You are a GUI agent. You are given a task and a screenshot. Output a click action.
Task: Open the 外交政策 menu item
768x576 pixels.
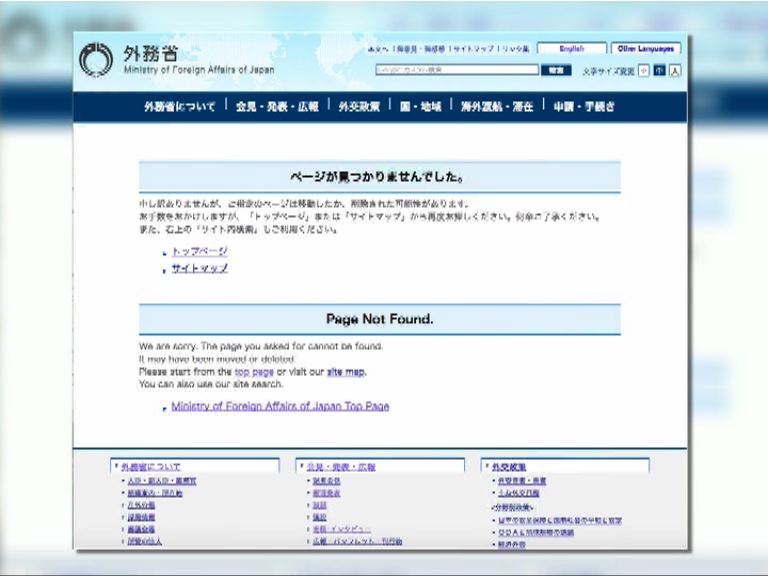[x=359, y=106]
